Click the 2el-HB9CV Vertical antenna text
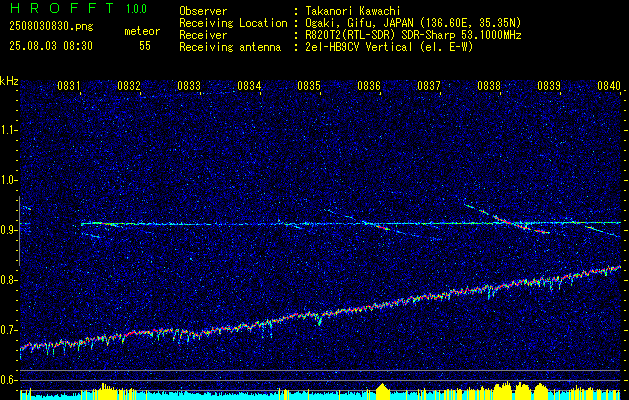The image size is (629, 400). pos(390,47)
